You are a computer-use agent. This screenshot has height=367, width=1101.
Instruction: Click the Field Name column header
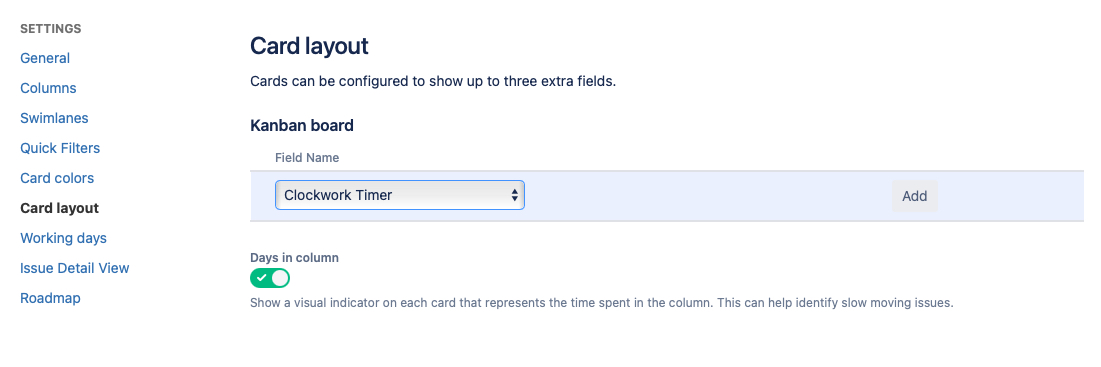pyautogui.click(x=307, y=158)
